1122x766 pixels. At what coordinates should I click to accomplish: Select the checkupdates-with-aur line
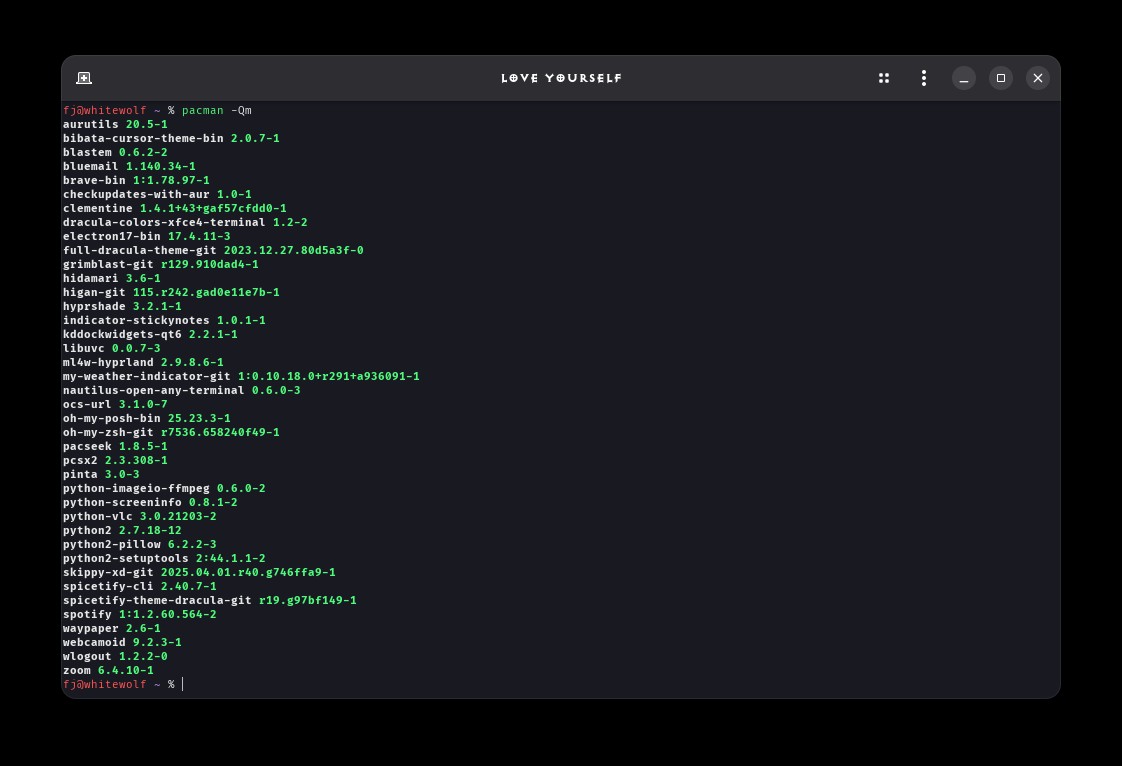157,194
